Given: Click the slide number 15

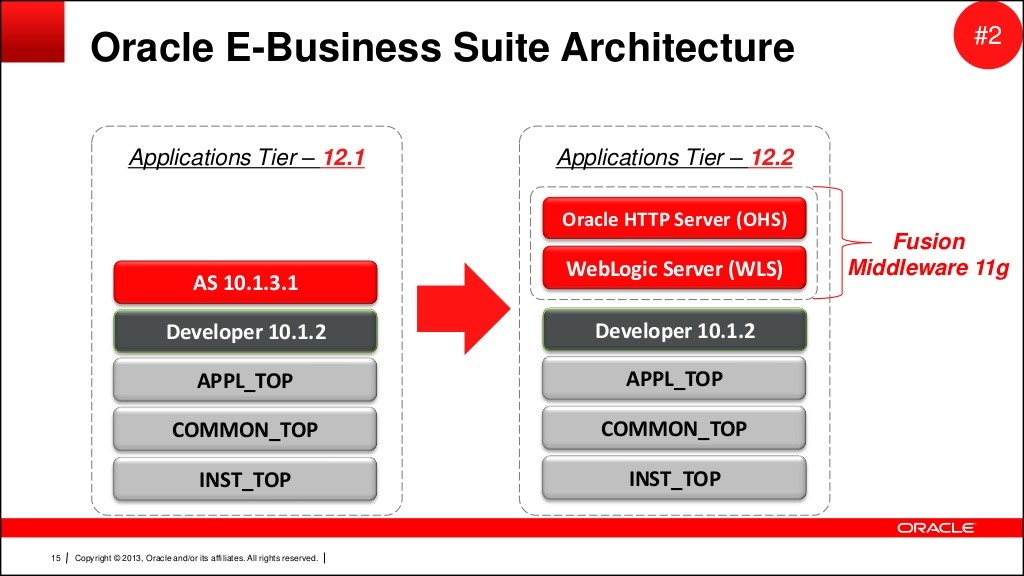Looking at the screenshot, I should tap(56, 558).
